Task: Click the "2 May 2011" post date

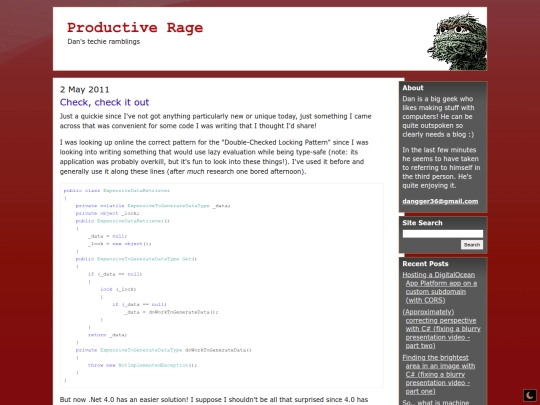Action: coord(84,90)
